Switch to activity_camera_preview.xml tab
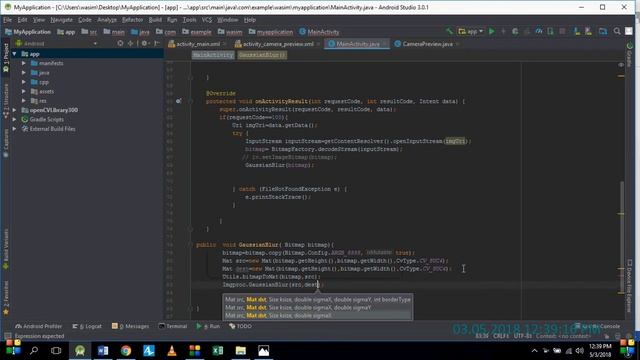The height and width of the screenshot is (360, 640). [278, 44]
